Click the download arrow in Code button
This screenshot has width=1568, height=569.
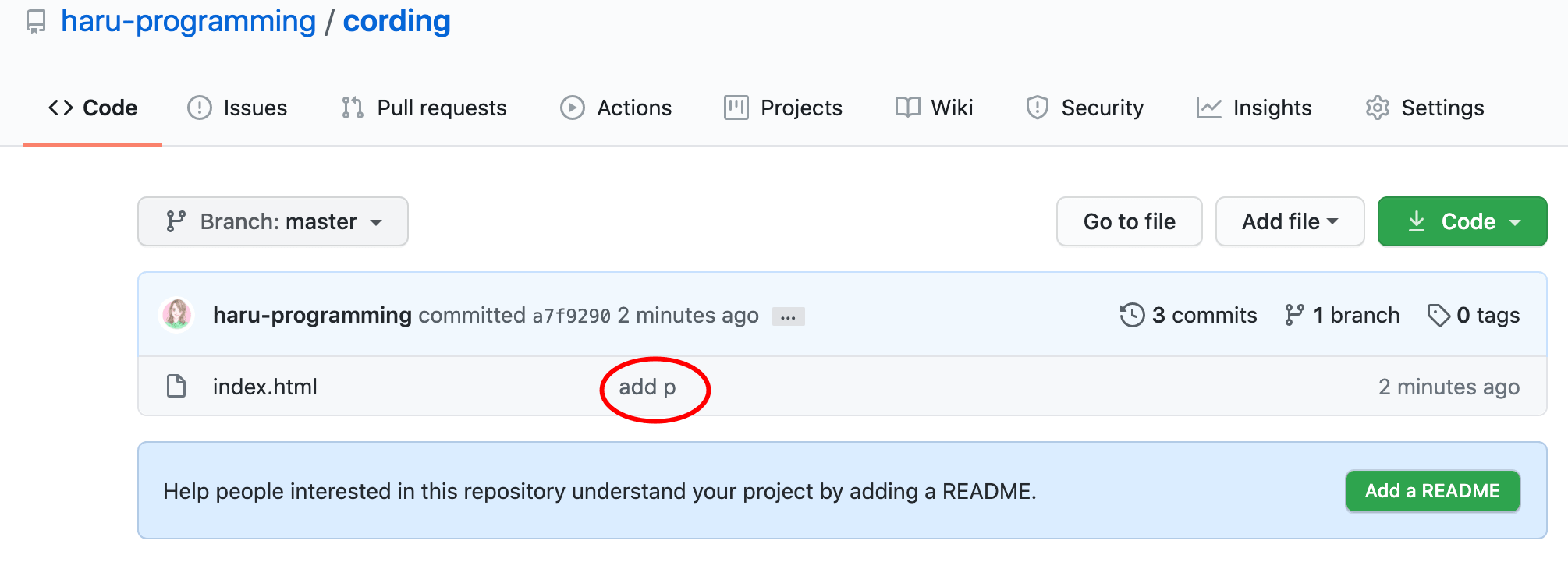[x=1418, y=221]
